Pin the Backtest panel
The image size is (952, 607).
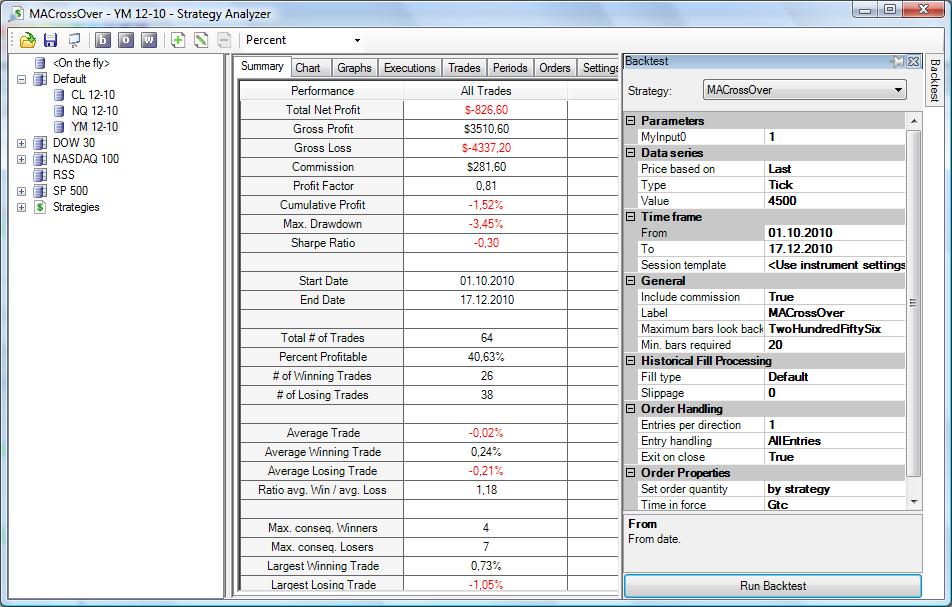[x=897, y=61]
